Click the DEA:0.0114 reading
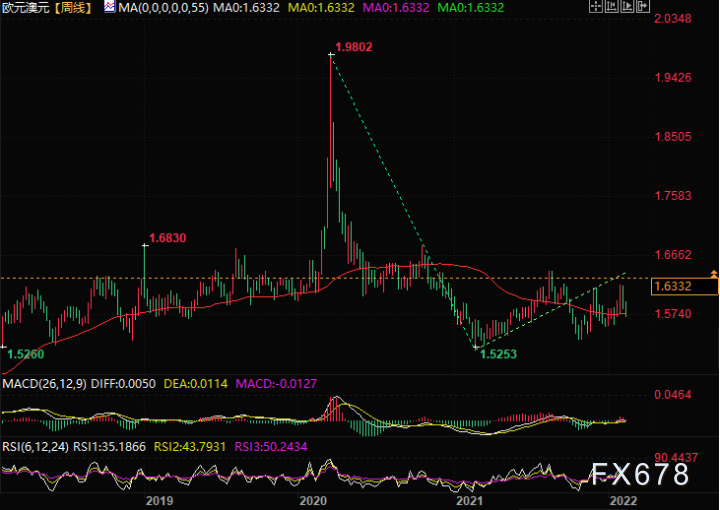The image size is (720, 510). click(196, 384)
